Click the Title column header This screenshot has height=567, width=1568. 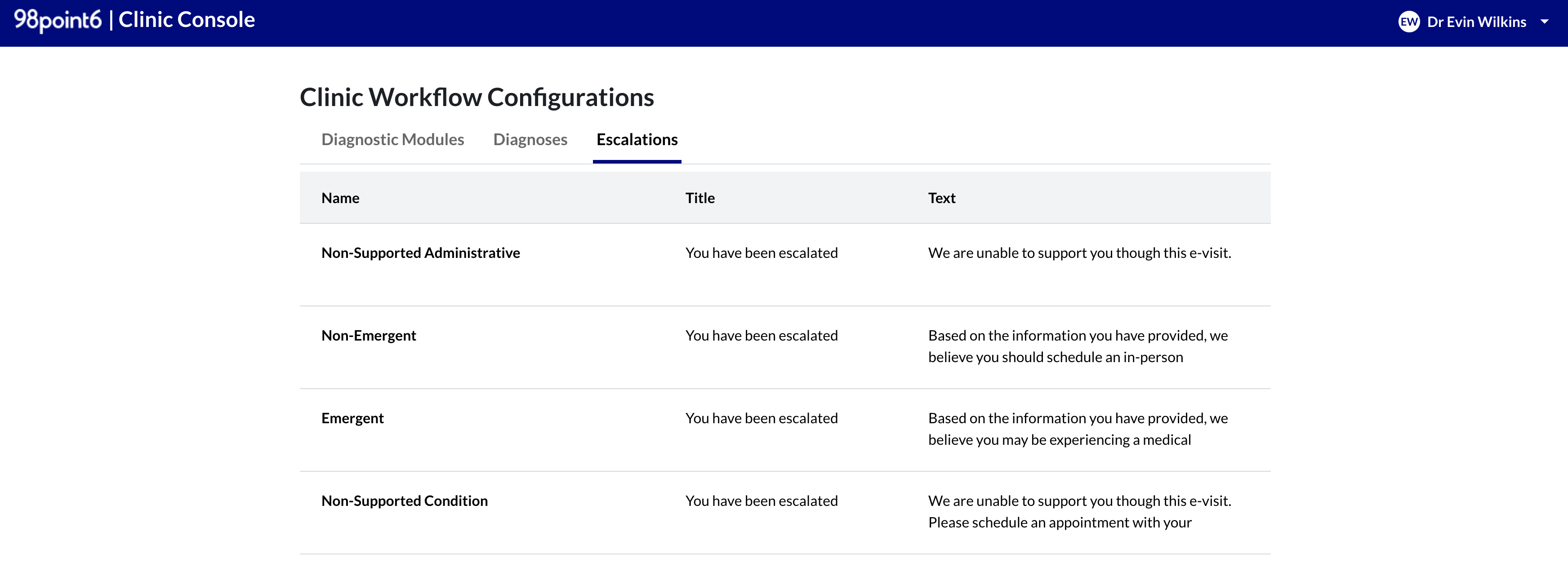(700, 198)
